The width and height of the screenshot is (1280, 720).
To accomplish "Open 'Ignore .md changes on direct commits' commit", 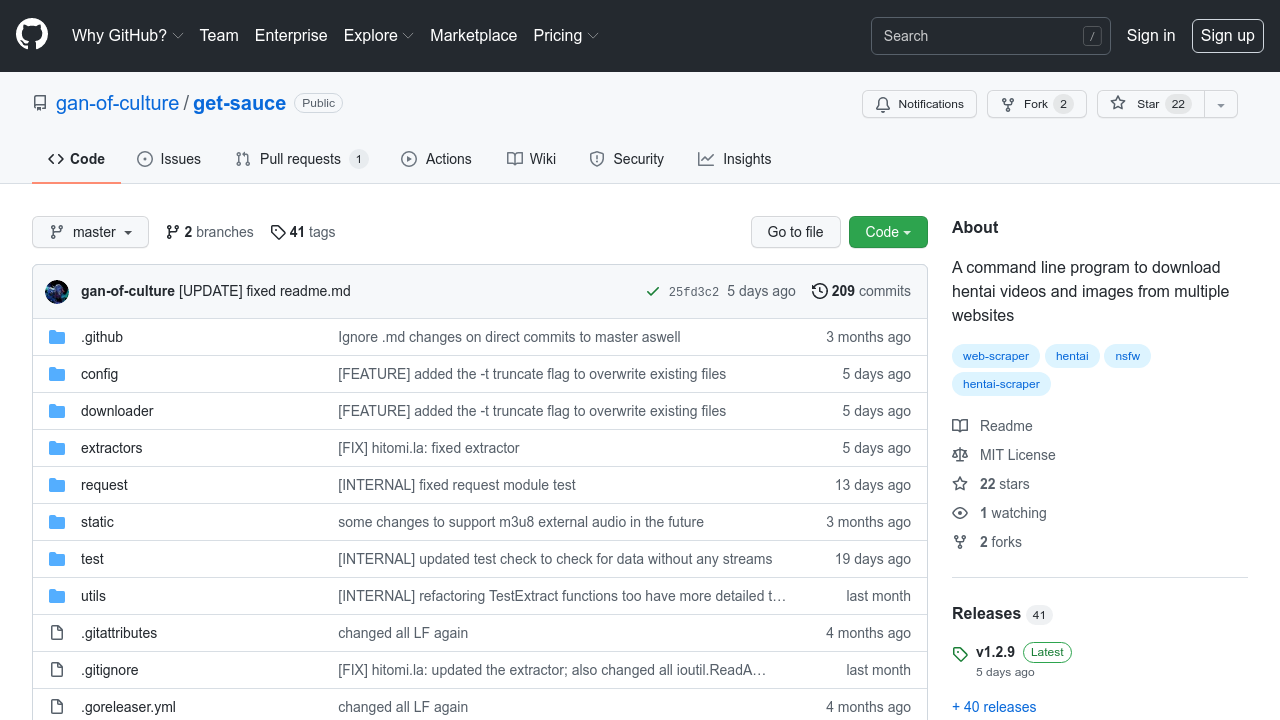I will [509, 337].
